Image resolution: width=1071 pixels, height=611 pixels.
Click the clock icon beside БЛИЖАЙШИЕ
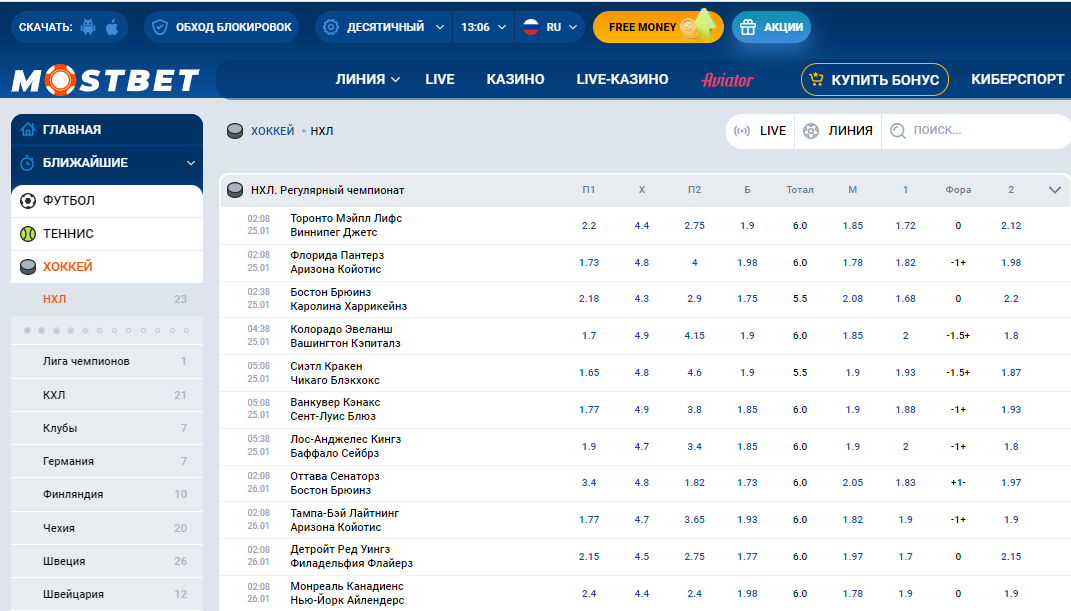pos(27,162)
